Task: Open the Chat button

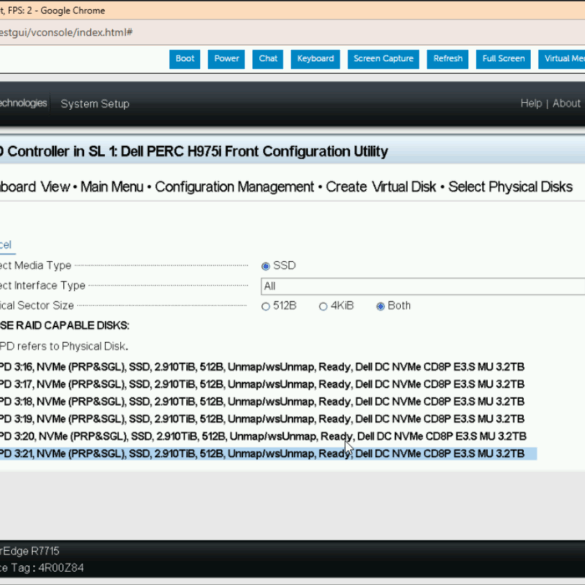Action: tap(268, 59)
